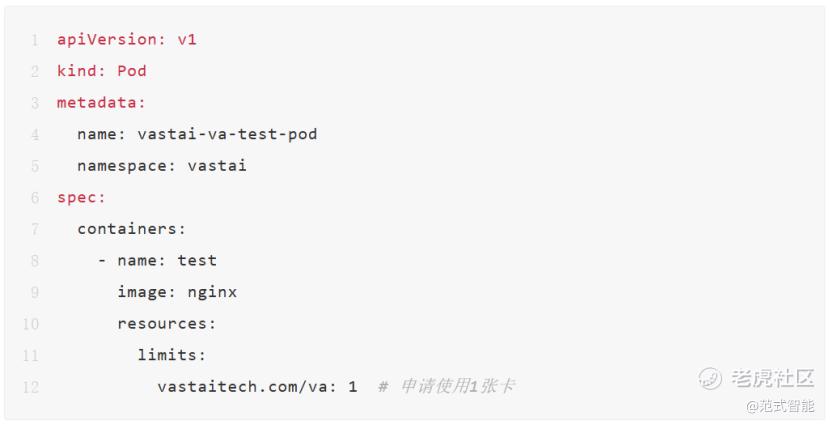The height and width of the screenshot is (425, 830).
Task: Click the Tiger community watermark logo icon
Action: coord(710,378)
